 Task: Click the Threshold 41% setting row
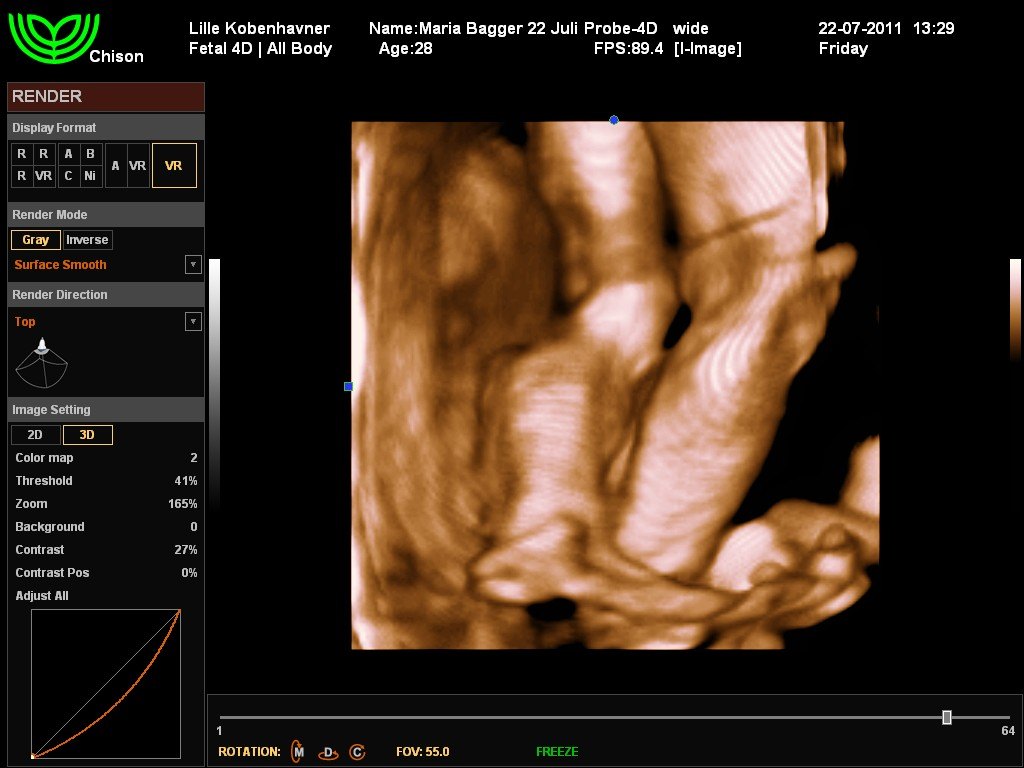(x=105, y=481)
